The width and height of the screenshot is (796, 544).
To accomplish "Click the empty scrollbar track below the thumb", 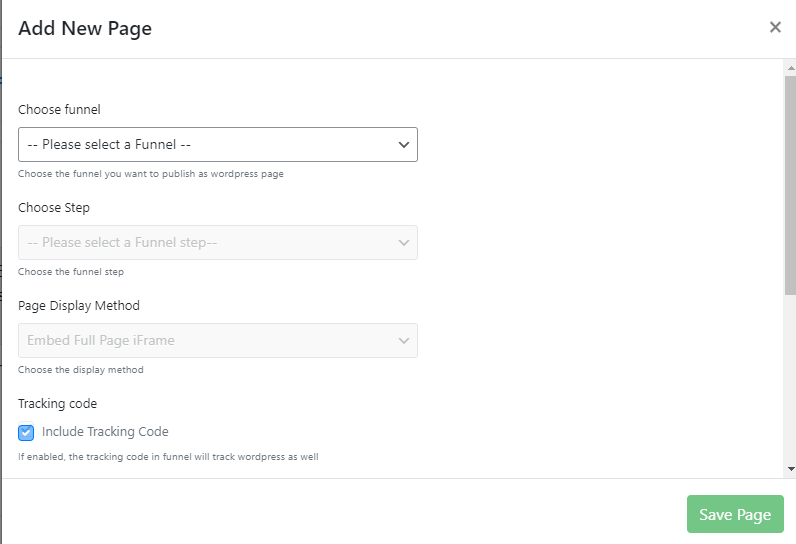I will coord(790,380).
